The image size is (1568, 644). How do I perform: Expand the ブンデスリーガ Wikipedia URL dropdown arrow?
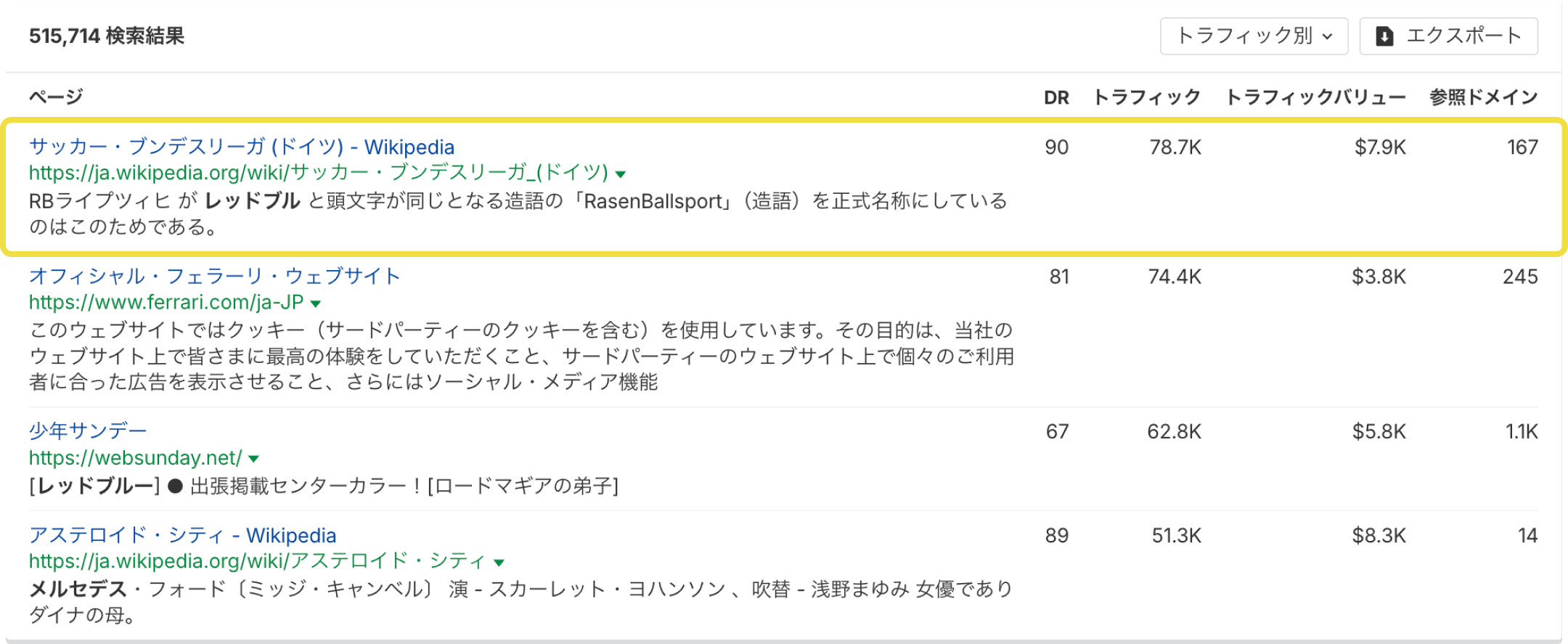click(x=621, y=174)
